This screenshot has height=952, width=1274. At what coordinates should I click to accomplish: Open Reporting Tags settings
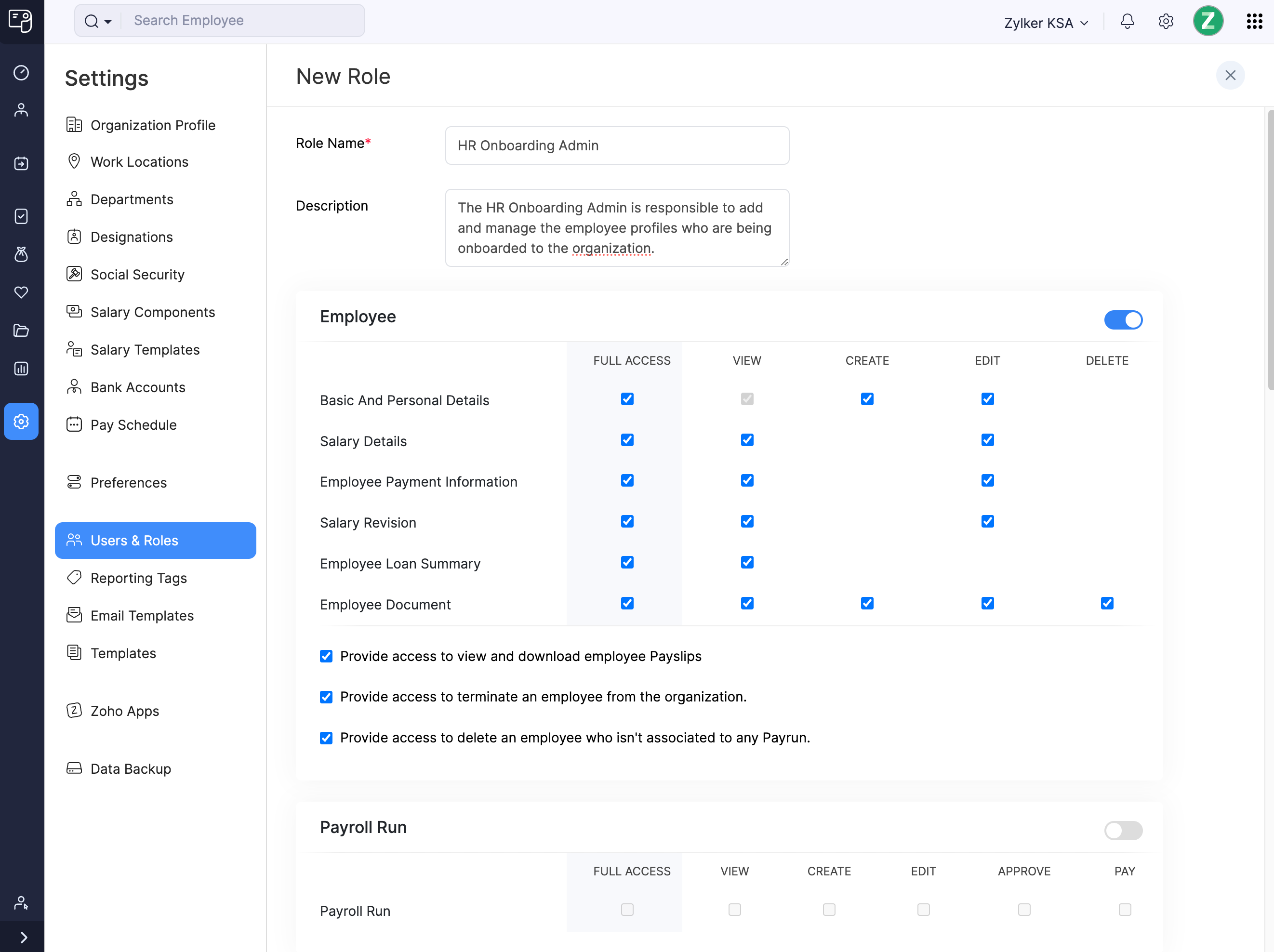point(139,578)
